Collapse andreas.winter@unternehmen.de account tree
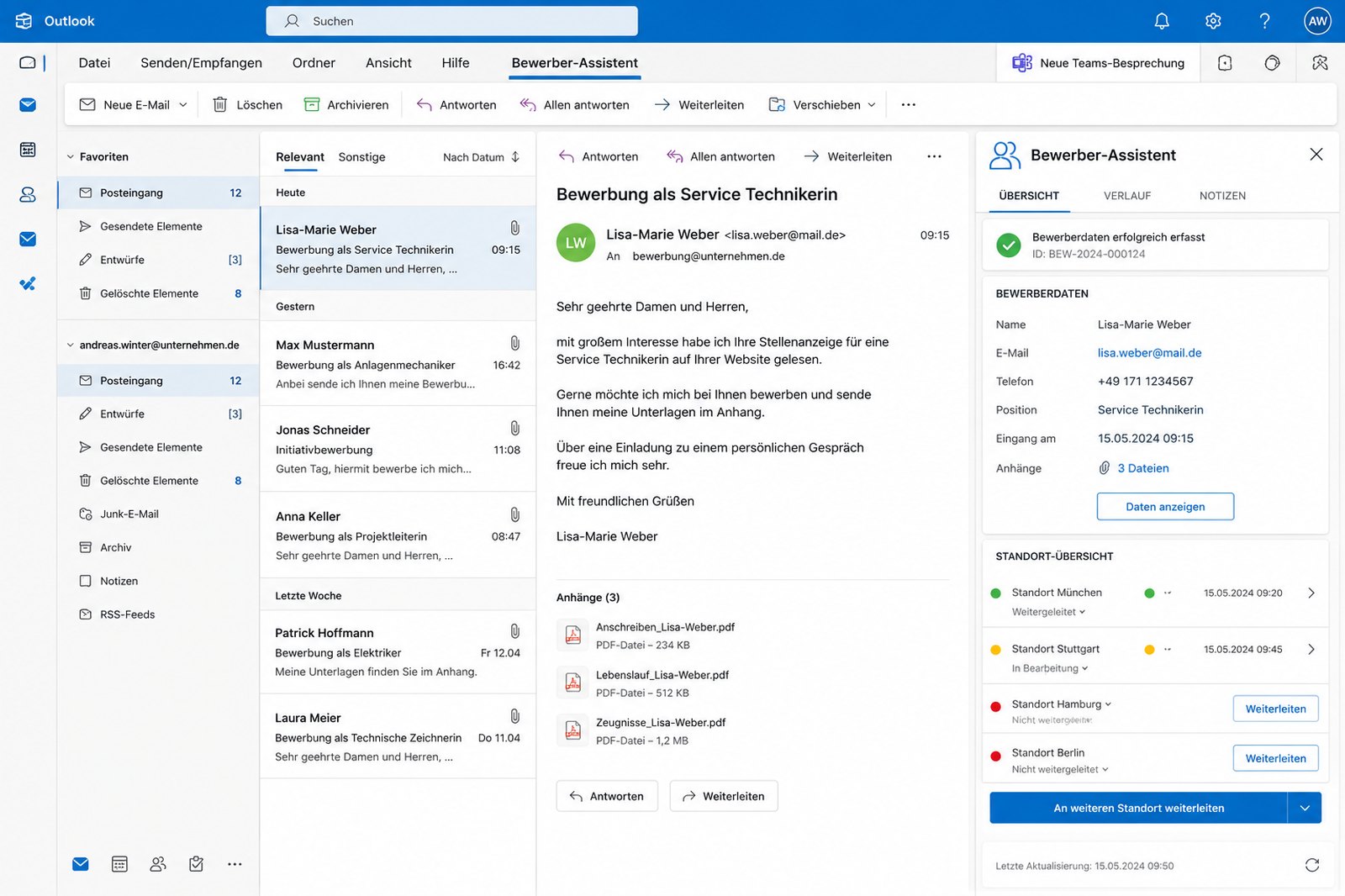The width and height of the screenshot is (1345, 896). point(71,345)
